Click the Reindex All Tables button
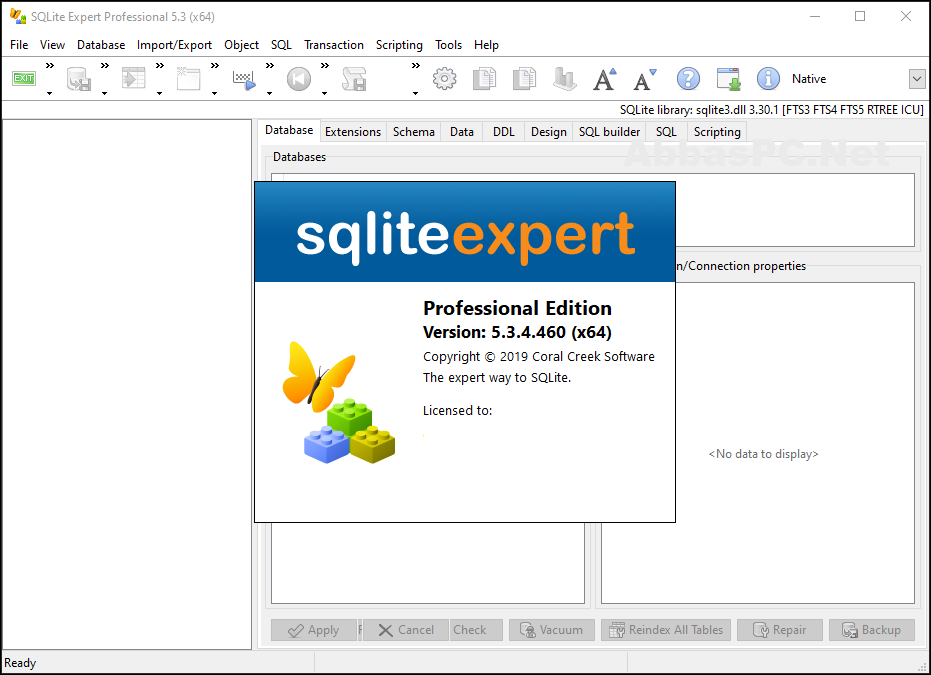This screenshot has width=931, height=675. [666, 630]
